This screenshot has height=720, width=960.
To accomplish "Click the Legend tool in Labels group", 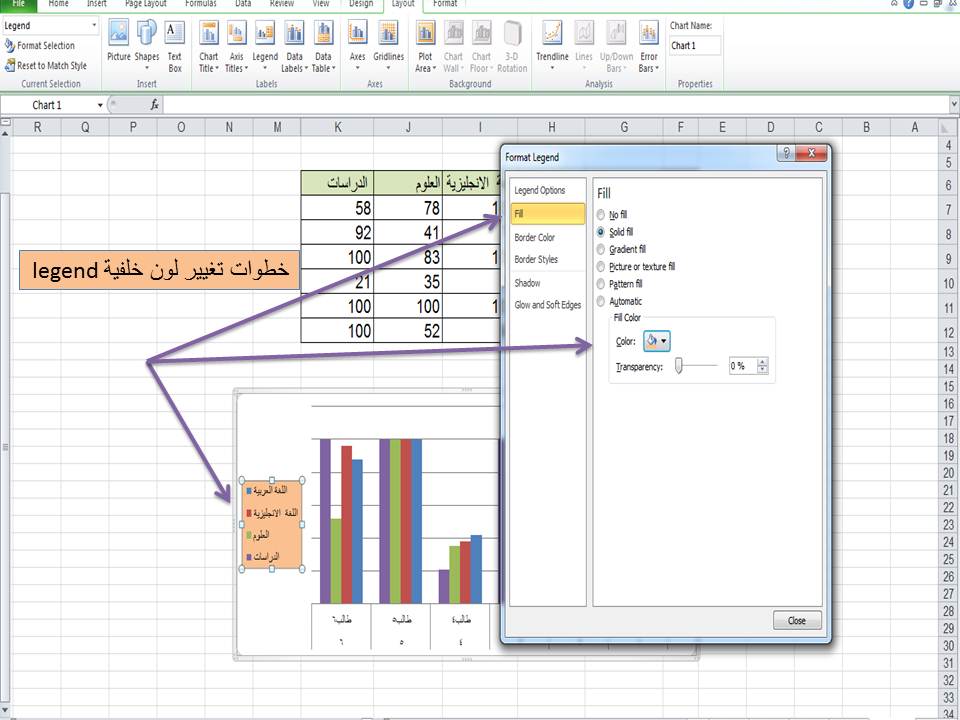I will pyautogui.click(x=265, y=48).
